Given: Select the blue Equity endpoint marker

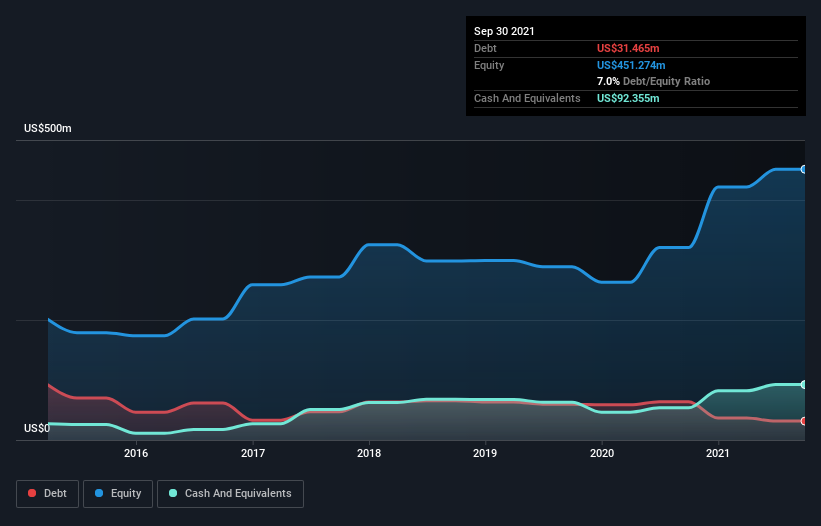Looking at the screenshot, I should coord(804,170).
